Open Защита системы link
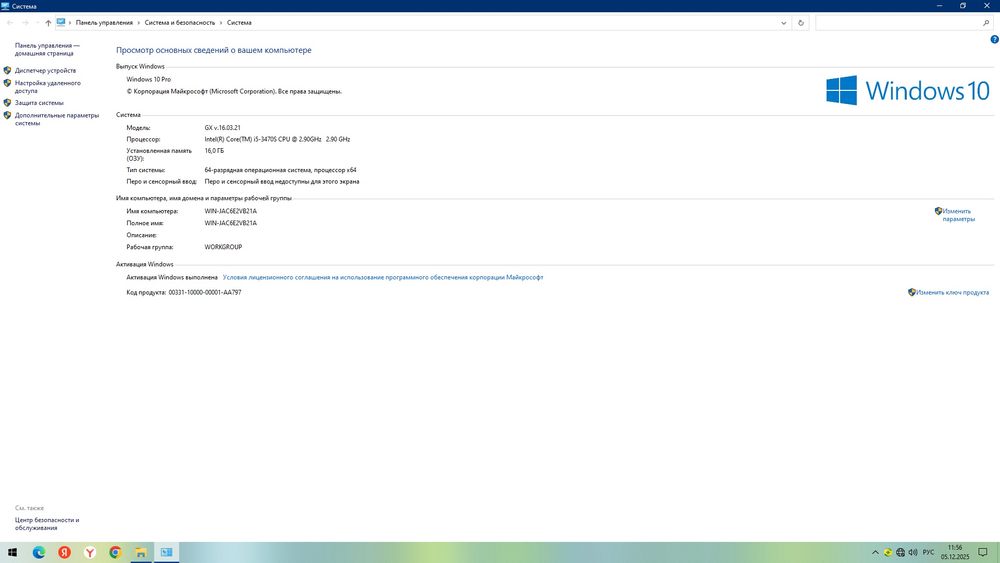1000x563 pixels. tap(39, 102)
